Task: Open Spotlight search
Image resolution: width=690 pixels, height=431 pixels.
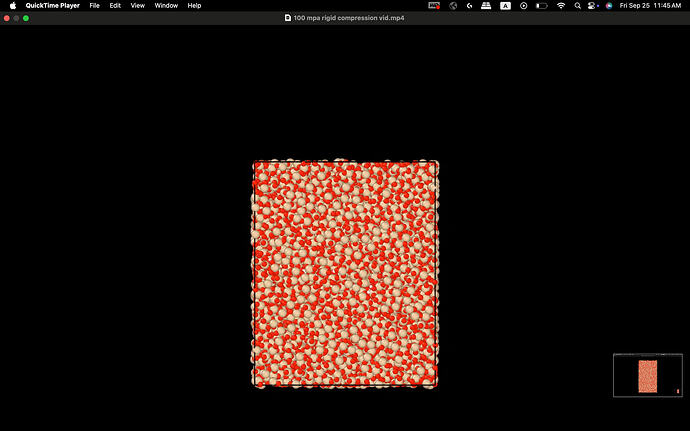Action: (577, 6)
